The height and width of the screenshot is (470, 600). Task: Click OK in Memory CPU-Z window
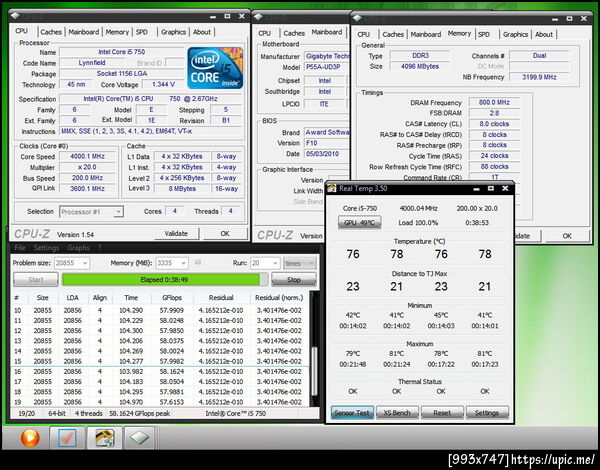click(x=567, y=236)
